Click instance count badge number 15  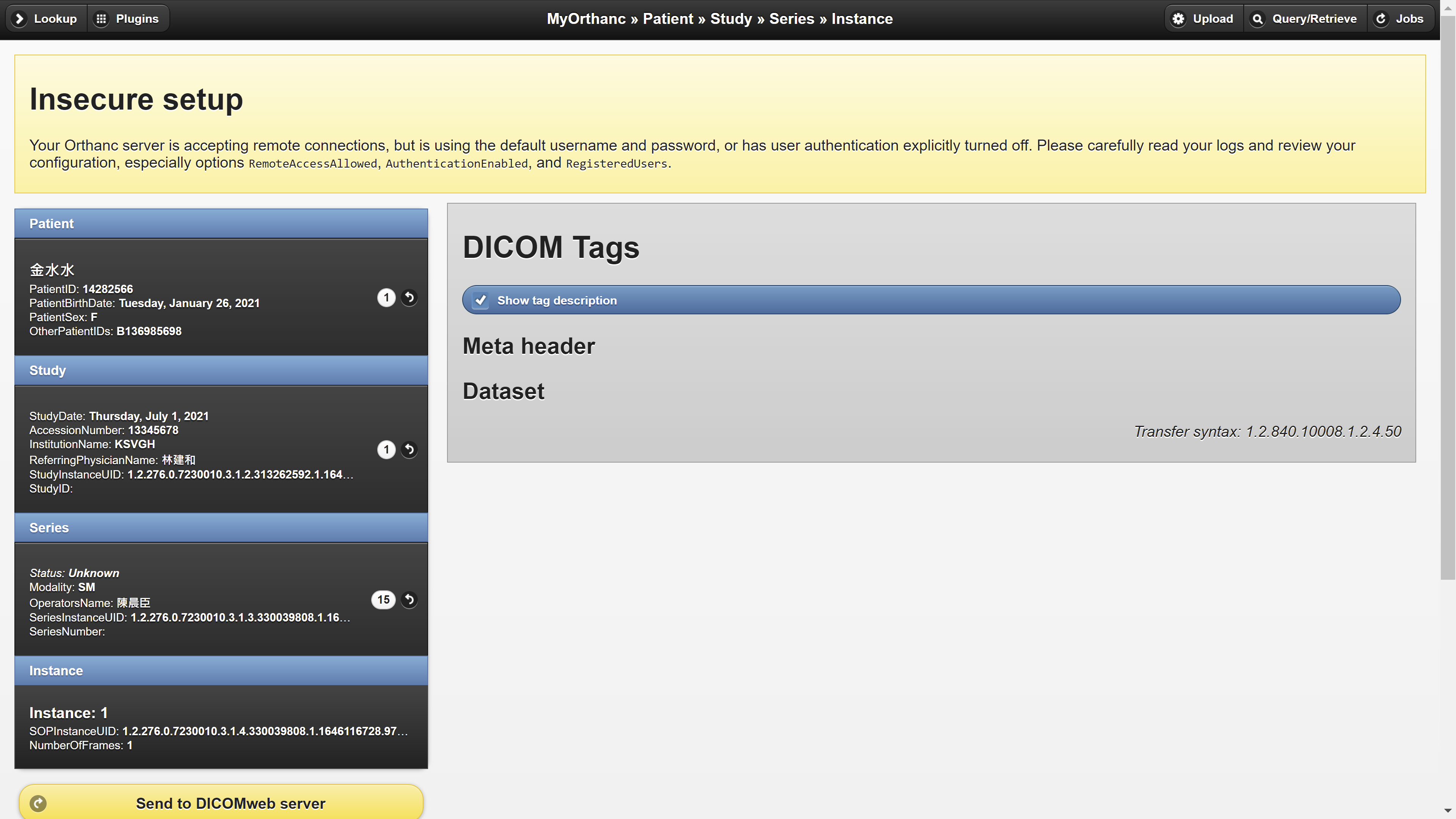(x=383, y=599)
